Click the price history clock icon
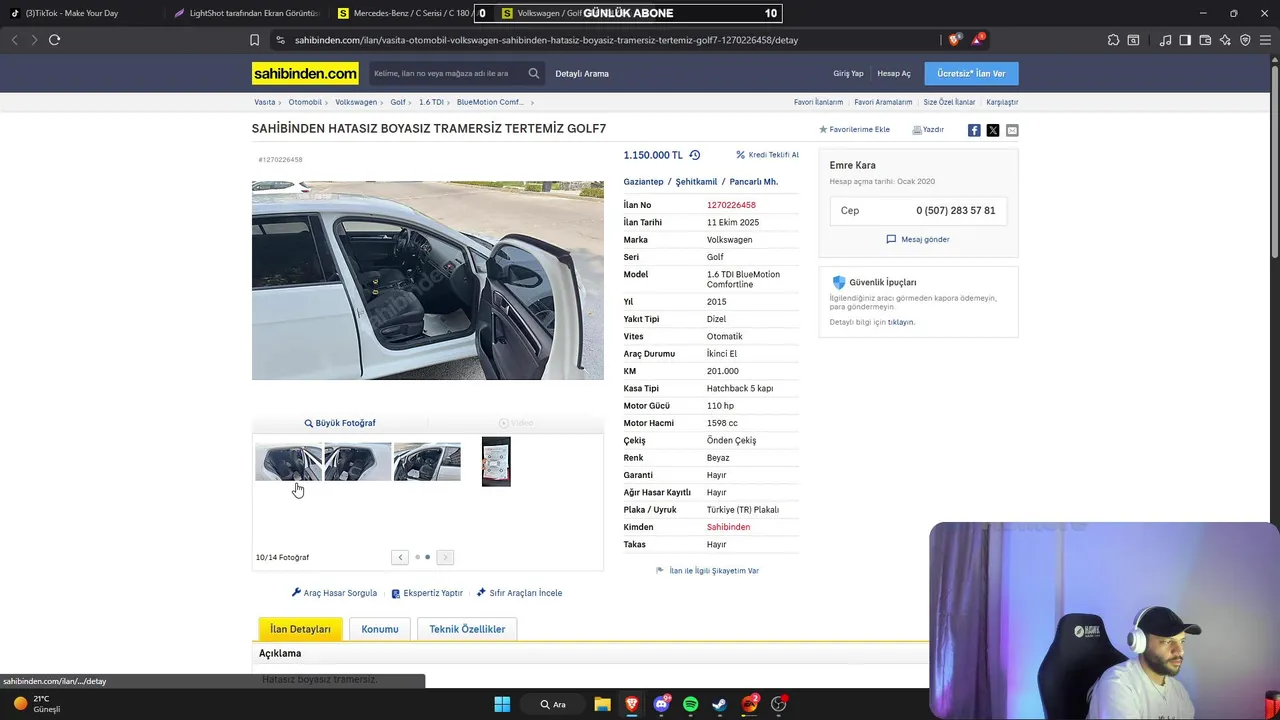Screen dimensions: 1280x720 pyautogui.click(x=695, y=155)
